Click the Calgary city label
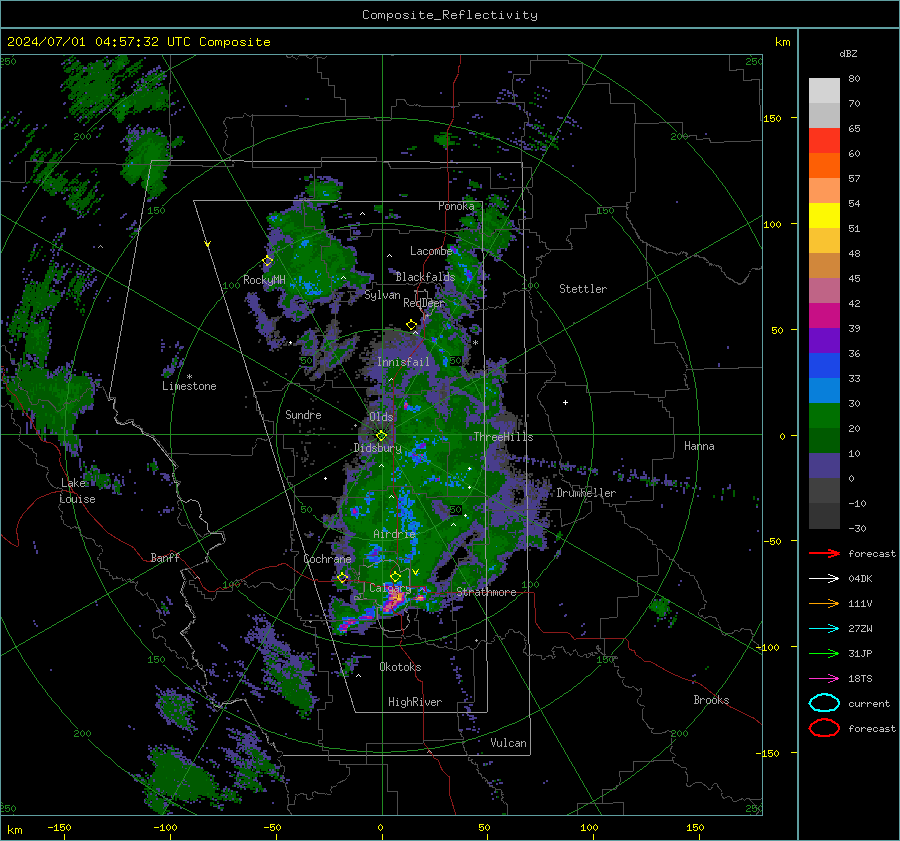Viewport: 900px width, 841px height. tap(390, 588)
